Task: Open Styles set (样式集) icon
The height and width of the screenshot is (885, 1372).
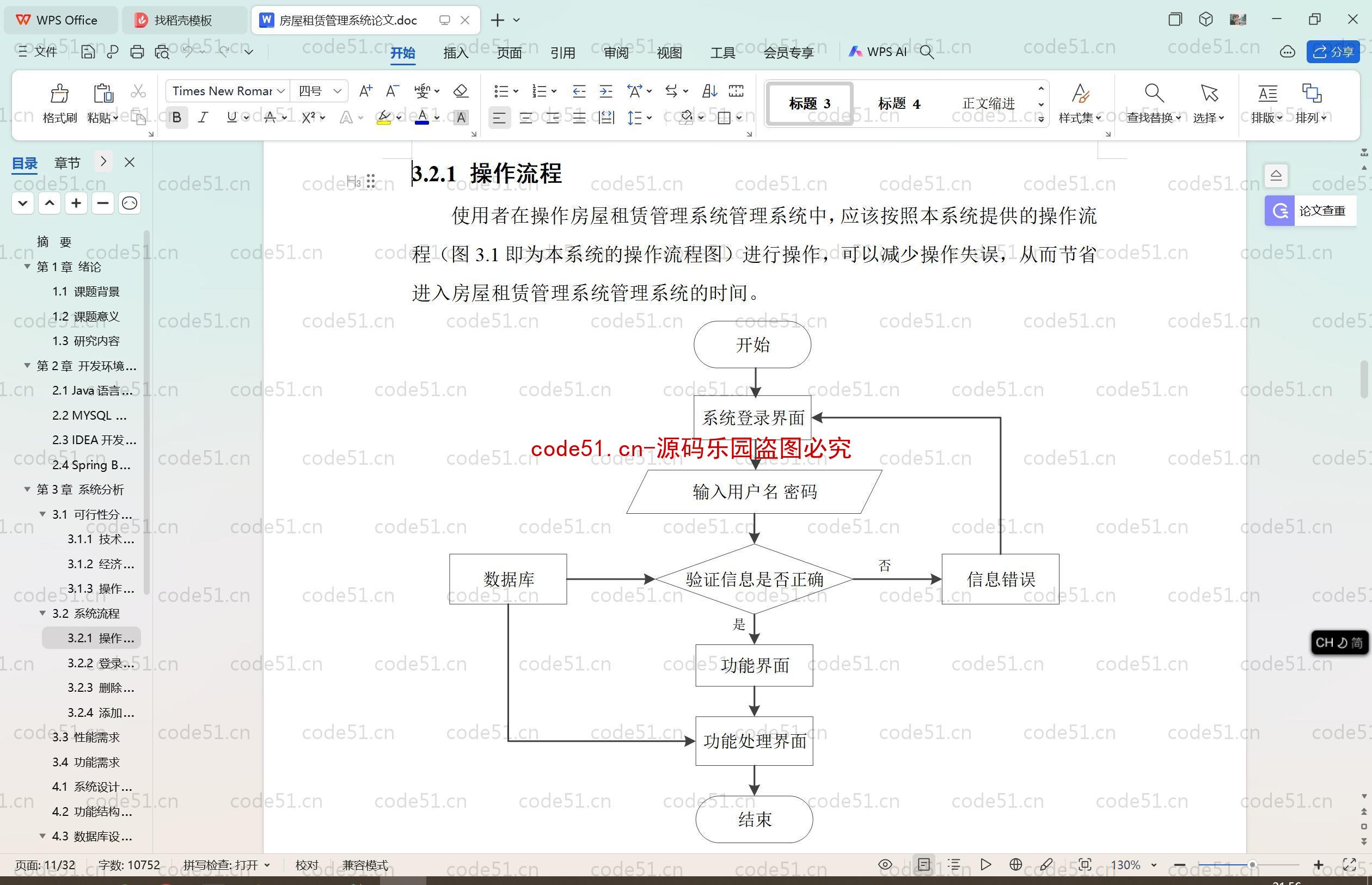Action: click(x=1081, y=93)
